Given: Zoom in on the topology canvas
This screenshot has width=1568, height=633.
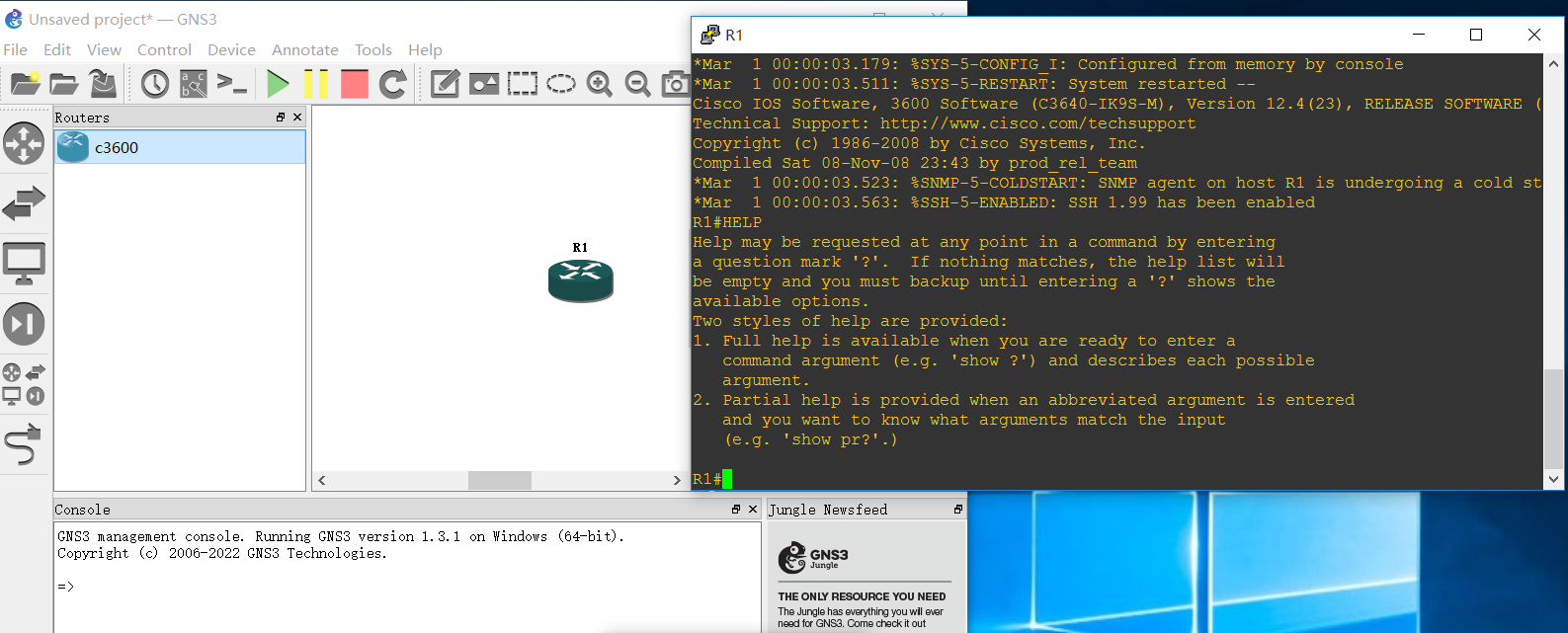Looking at the screenshot, I should coord(600,84).
